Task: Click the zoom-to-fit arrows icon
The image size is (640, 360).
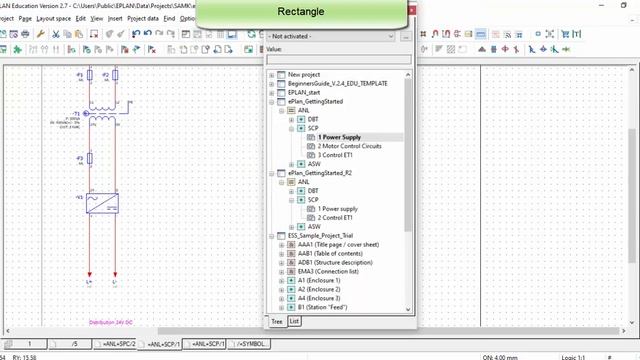Action: [550, 34]
